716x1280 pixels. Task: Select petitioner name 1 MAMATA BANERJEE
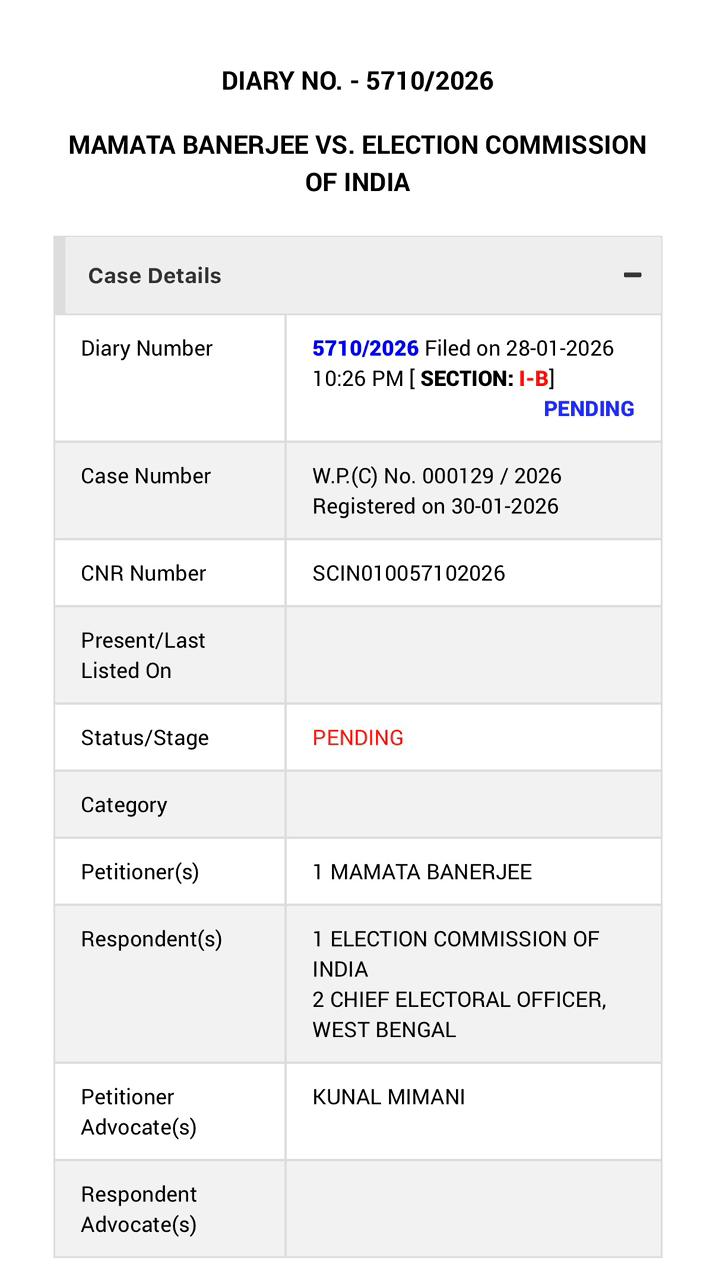422,871
